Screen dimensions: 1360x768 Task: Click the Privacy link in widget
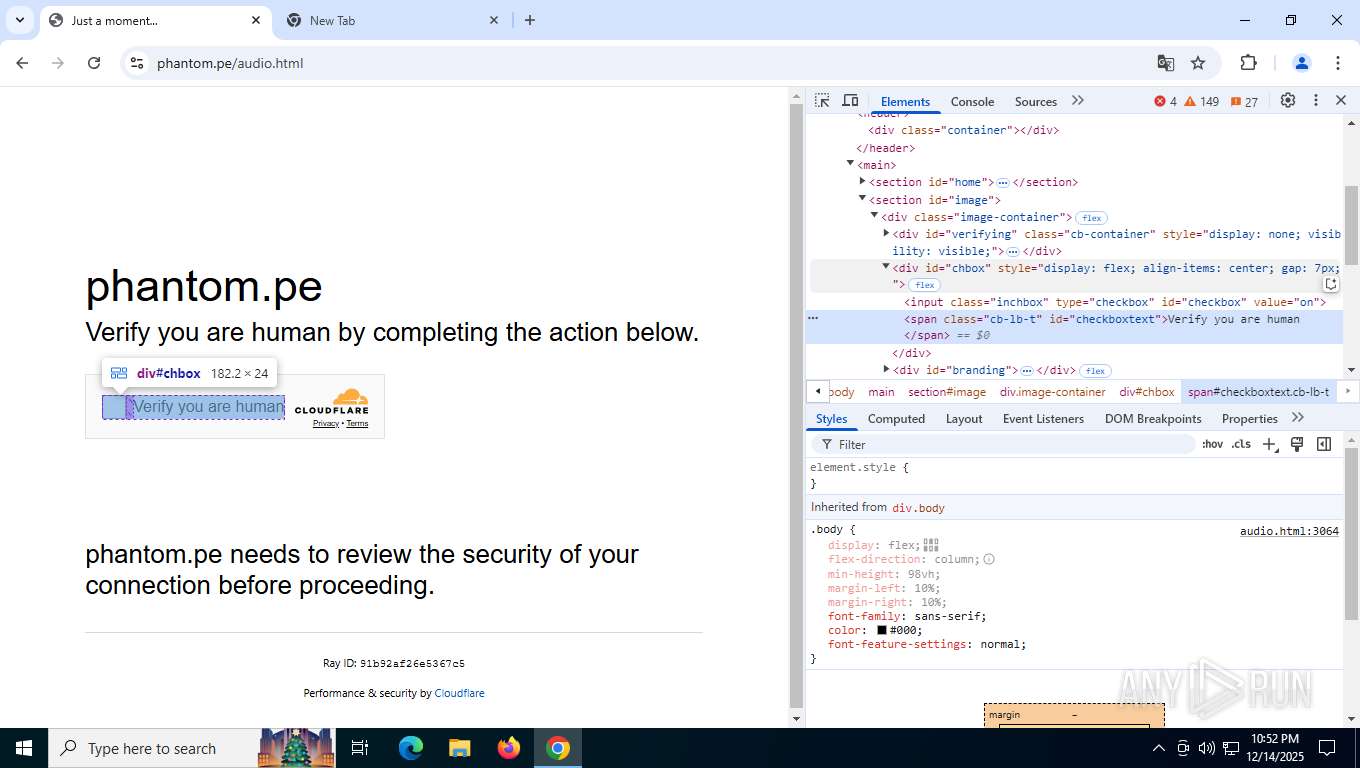(x=326, y=424)
